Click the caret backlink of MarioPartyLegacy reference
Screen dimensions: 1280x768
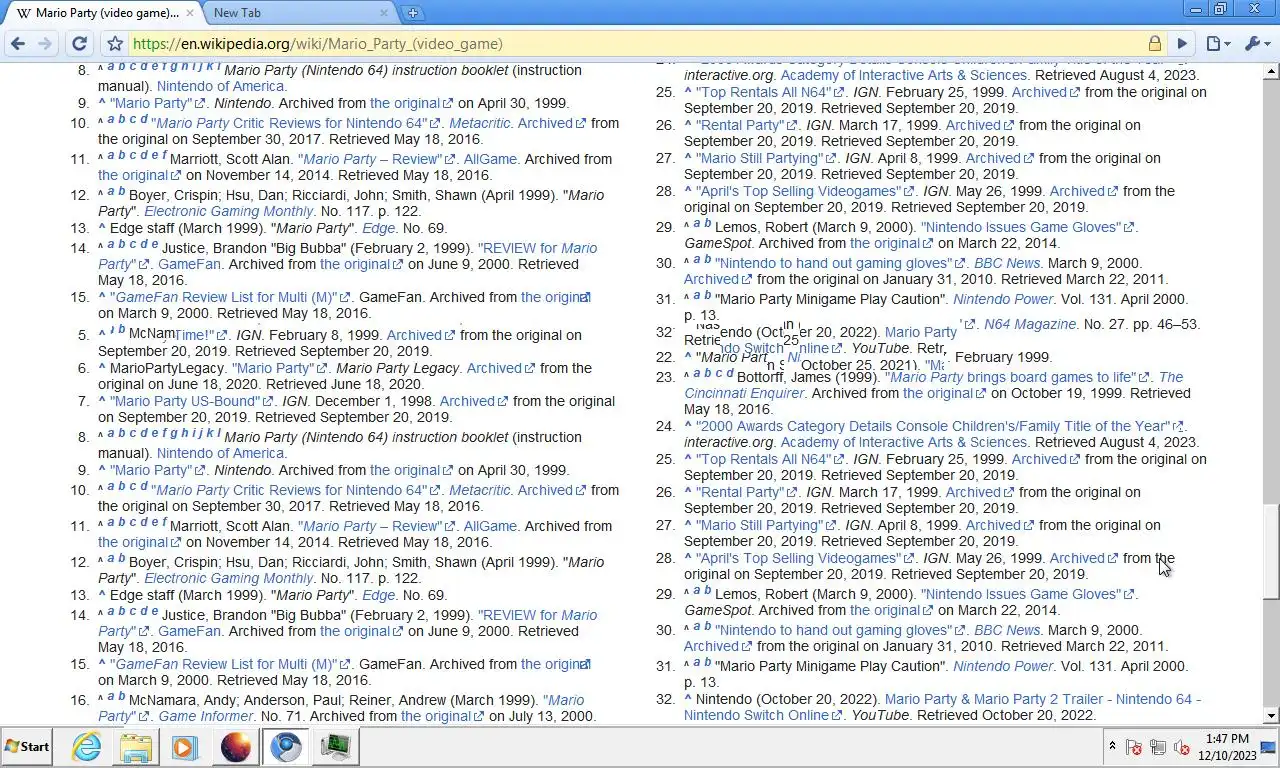102,368
